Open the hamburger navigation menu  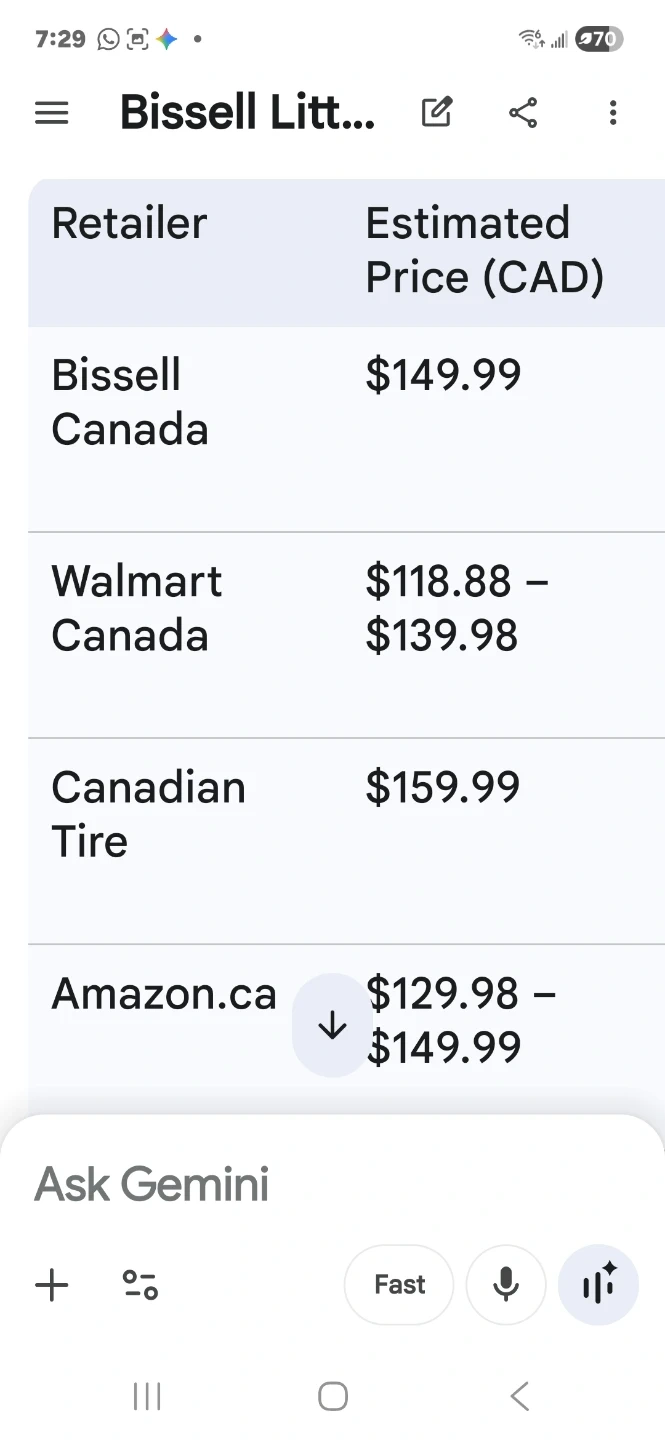(52, 113)
